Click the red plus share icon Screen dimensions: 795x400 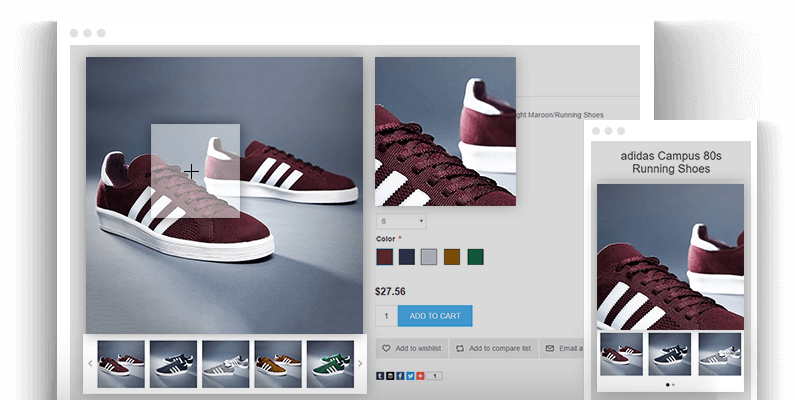click(420, 375)
